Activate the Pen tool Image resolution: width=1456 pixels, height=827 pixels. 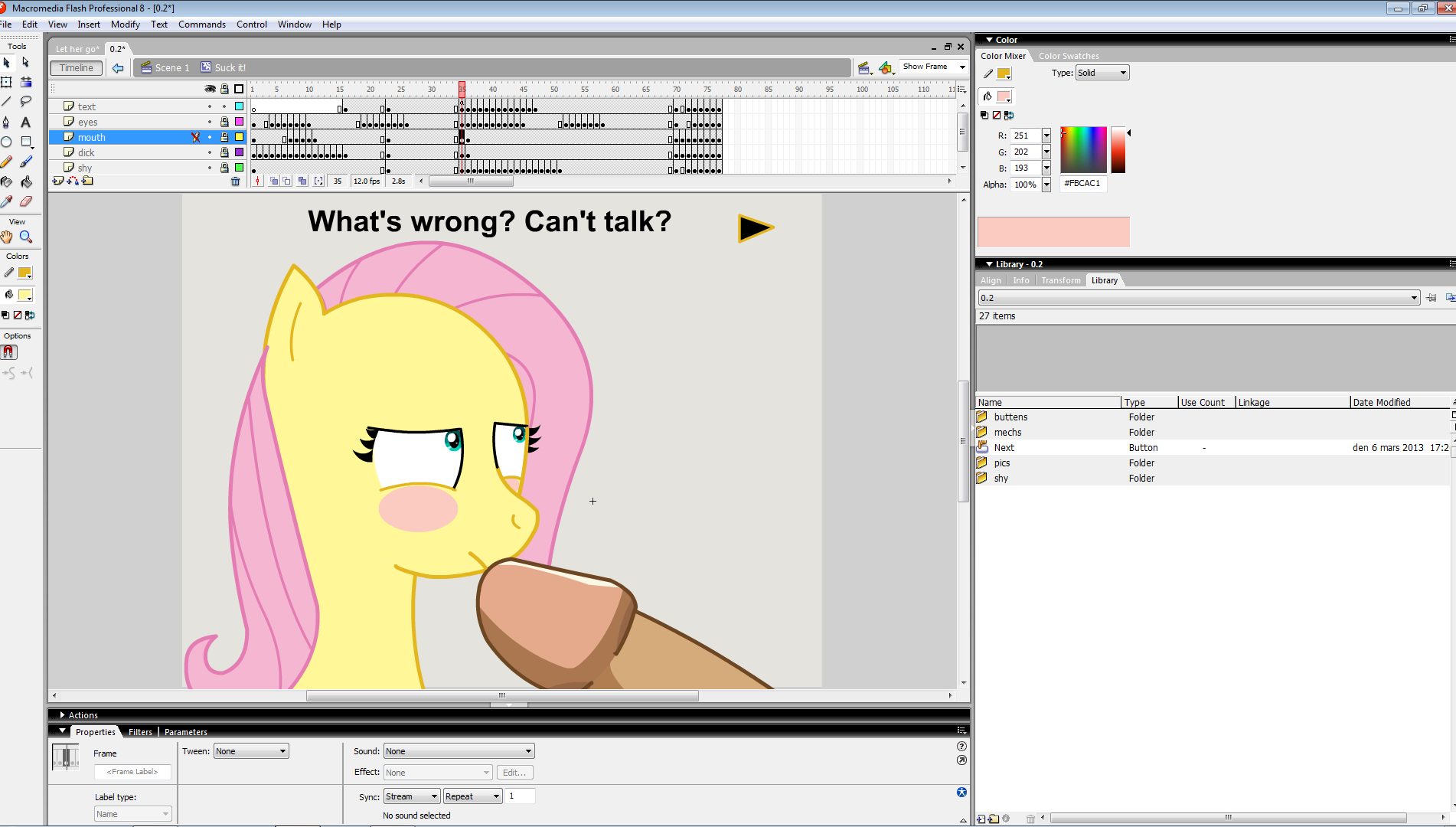pos(7,122)
